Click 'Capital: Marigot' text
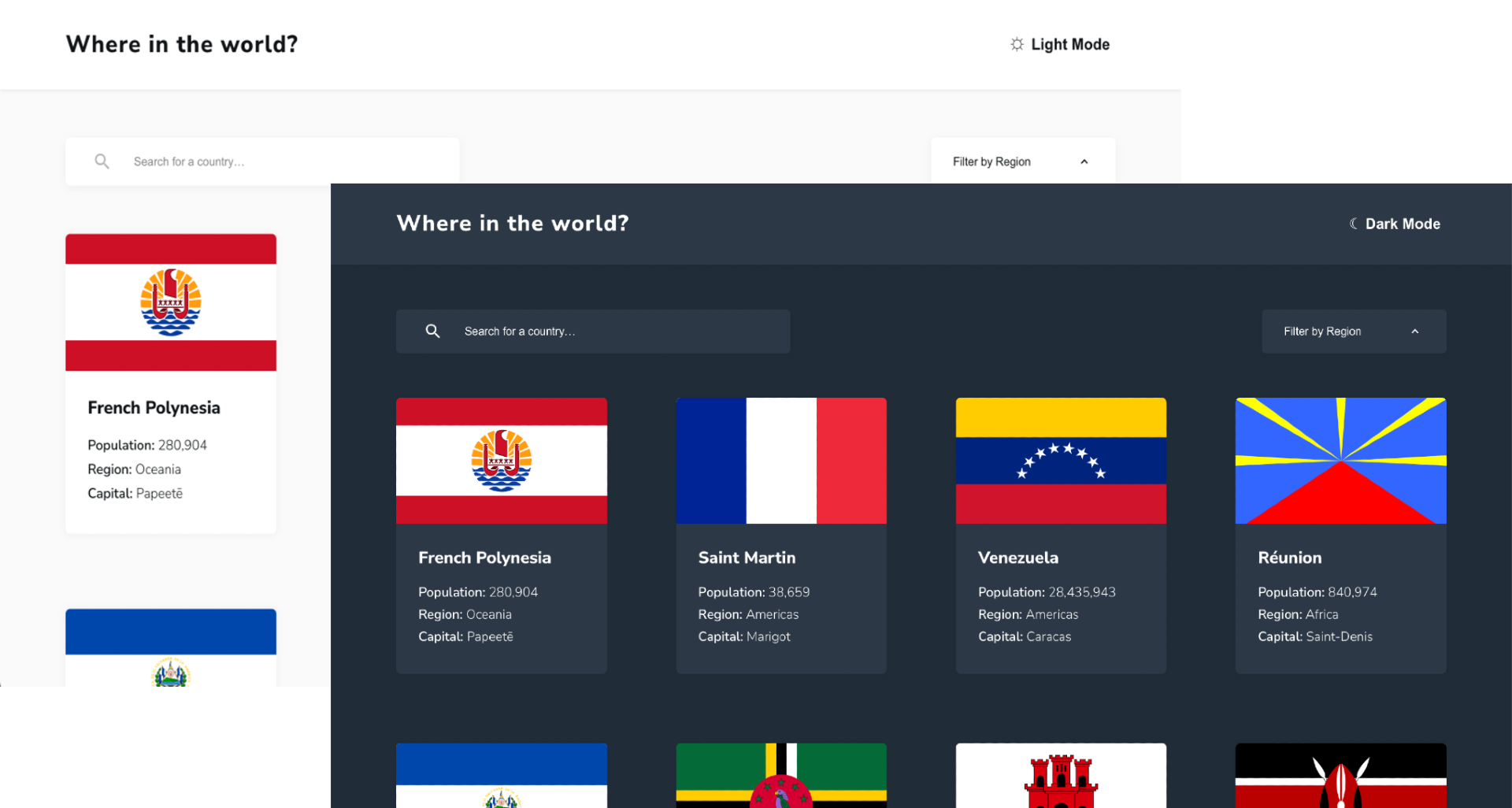This screenshot has height=808, width=1512. pos(744,636)
